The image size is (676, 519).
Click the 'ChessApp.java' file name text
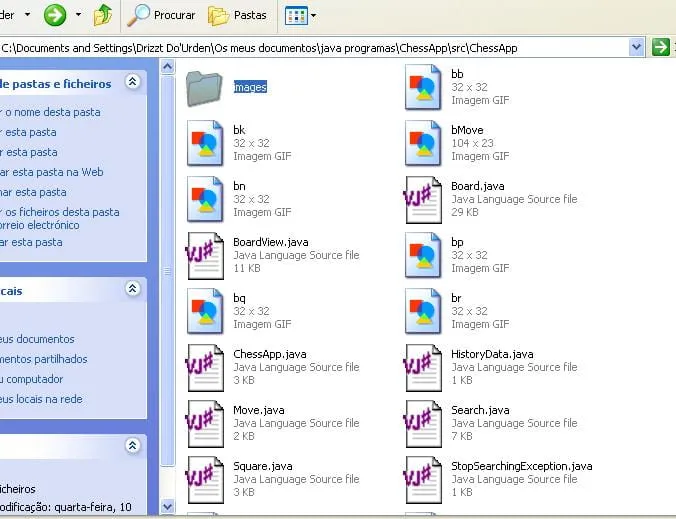click(x=270, y=354)
